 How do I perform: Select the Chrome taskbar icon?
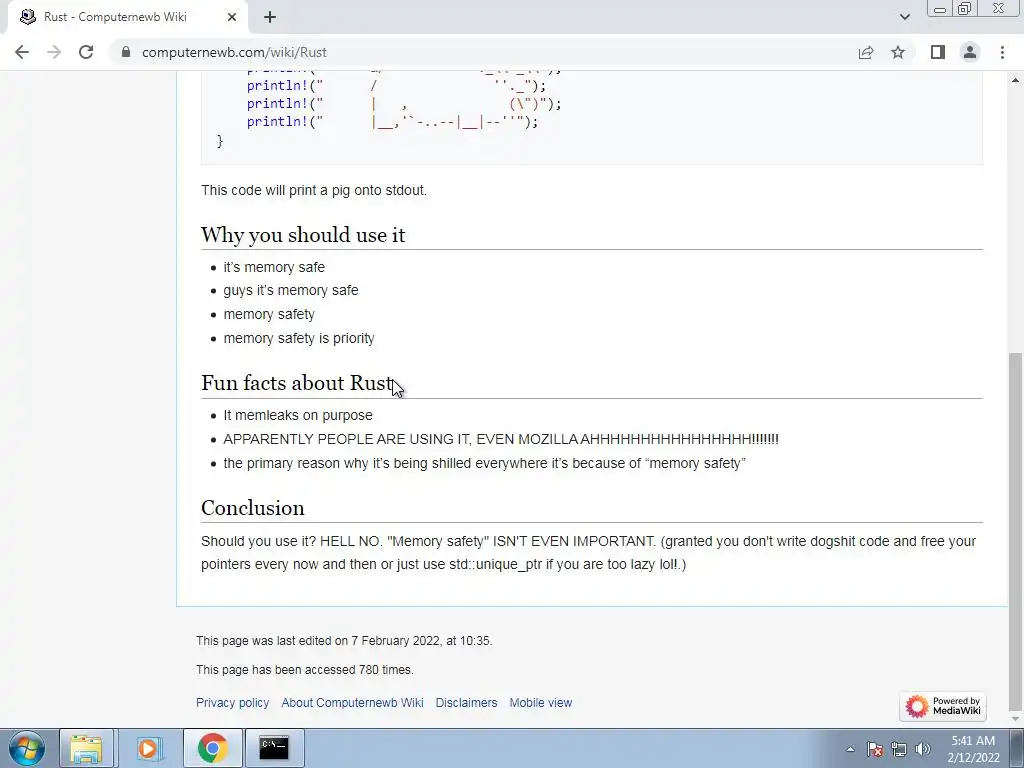point(212,748)
